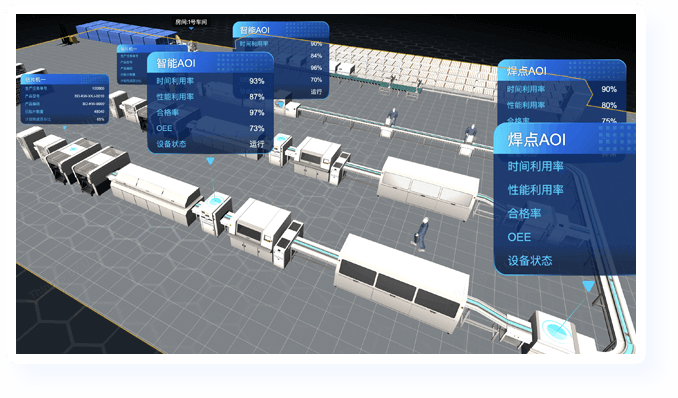Viewport: 678px width, 398px height.
Task: Select the 智能AOI title above the 84% panel
Action: pos(254,30)
